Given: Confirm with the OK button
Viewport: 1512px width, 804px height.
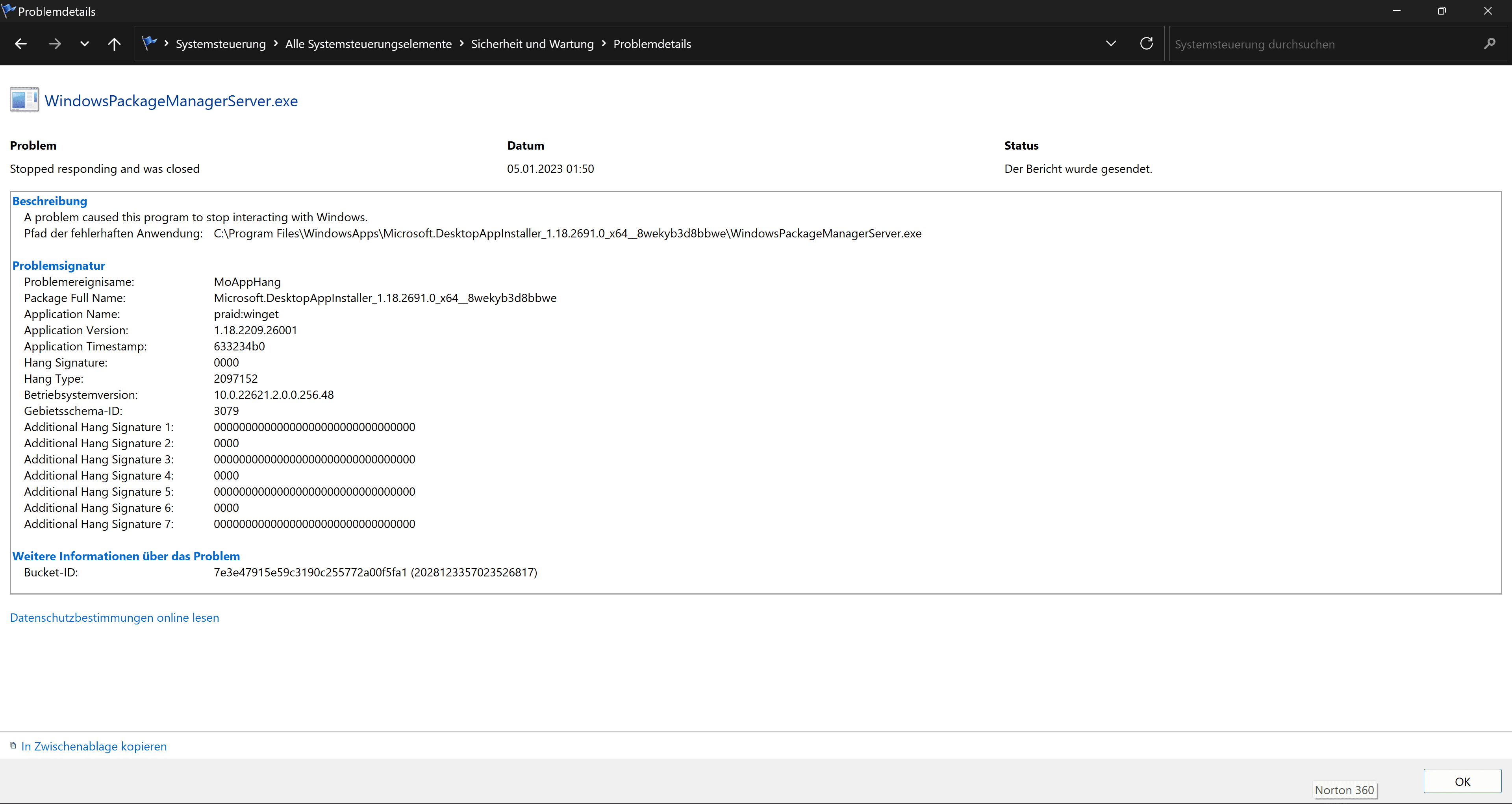Looking at the screenshot, I should (x=1462, y=781).
